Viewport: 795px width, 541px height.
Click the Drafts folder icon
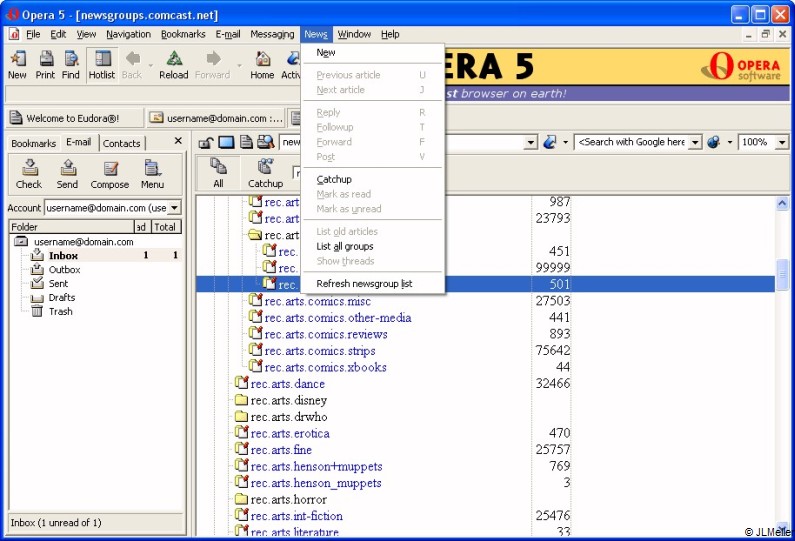[37, 298]
